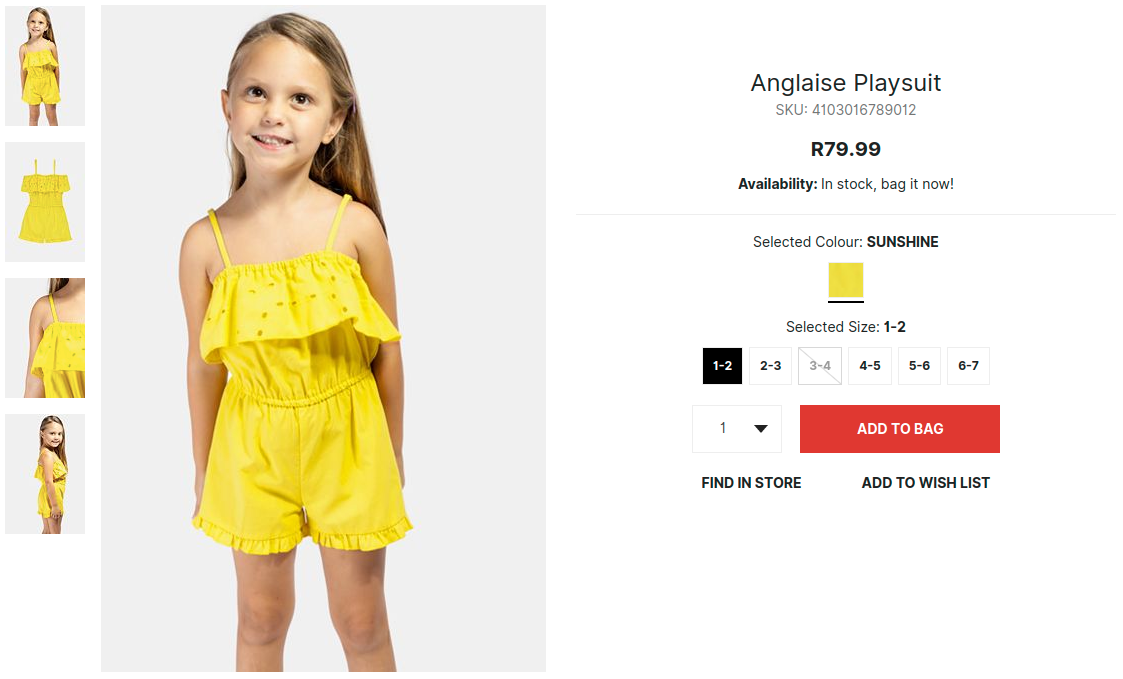
Task: Switch to size 4-5
Action: (870, 366)
